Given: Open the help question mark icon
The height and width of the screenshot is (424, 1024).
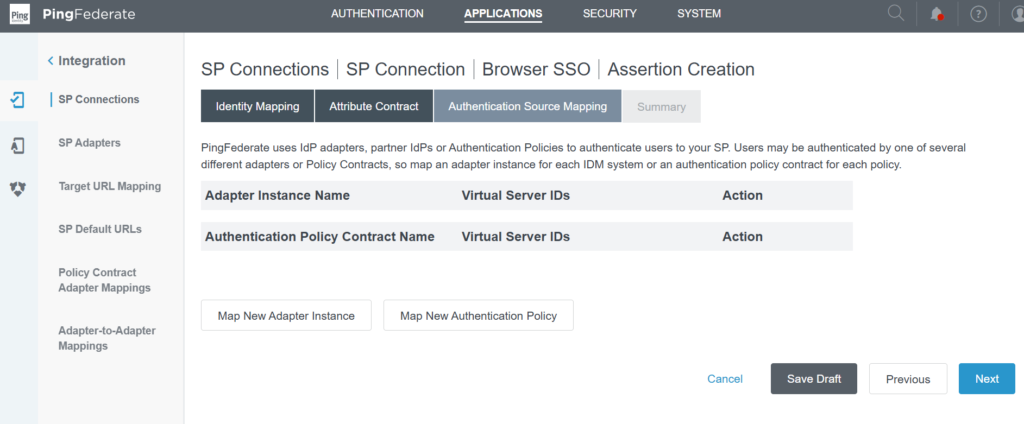Looking at the screenshot, I should click(978, 14).
